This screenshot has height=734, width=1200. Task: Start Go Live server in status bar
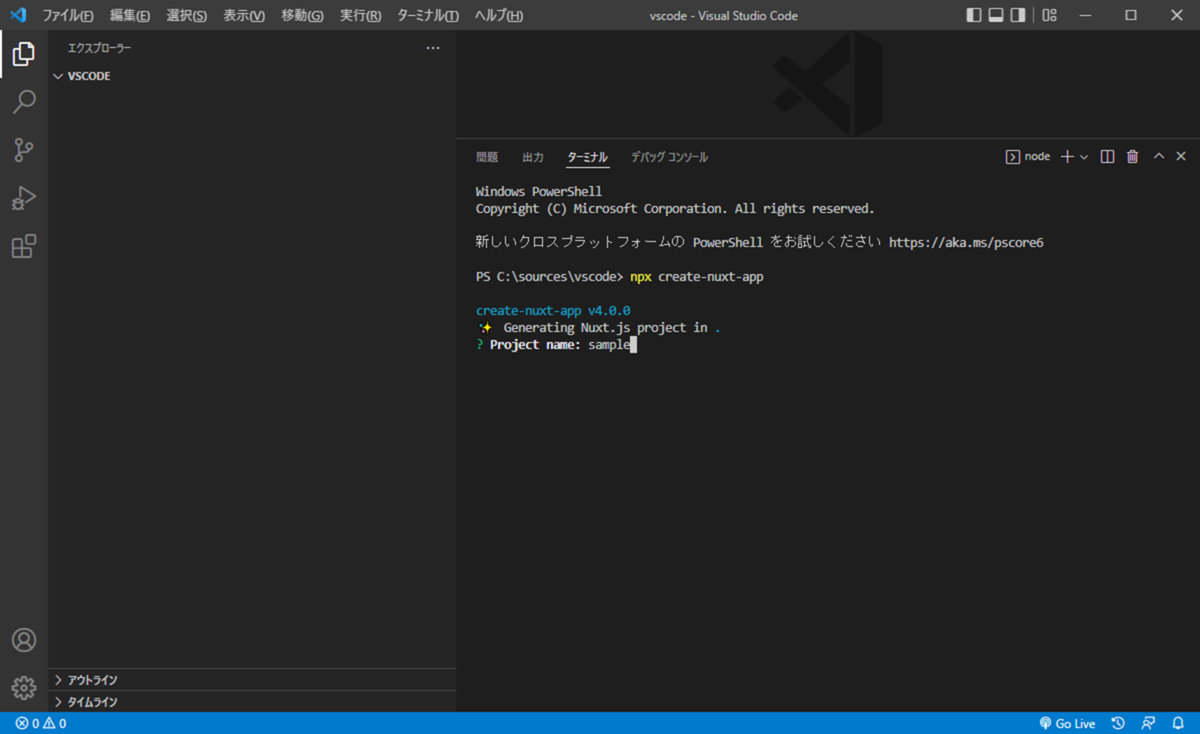click(x=1067, y=723)
